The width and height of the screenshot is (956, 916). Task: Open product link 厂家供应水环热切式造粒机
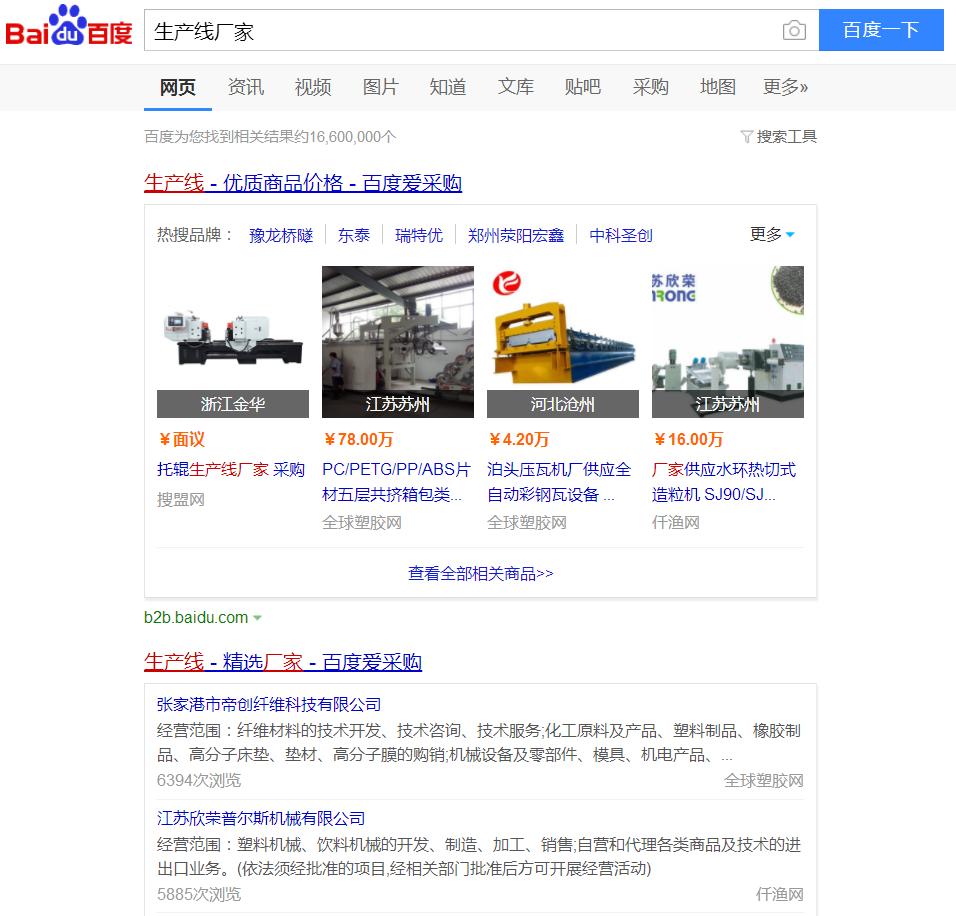724,482
